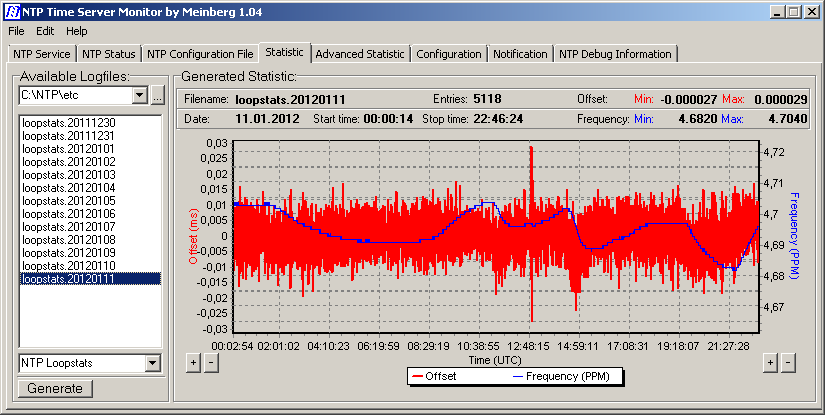This screenshot has height=415, width=825.
Task: Open the Notification tab
Action: tap(520, 54)
